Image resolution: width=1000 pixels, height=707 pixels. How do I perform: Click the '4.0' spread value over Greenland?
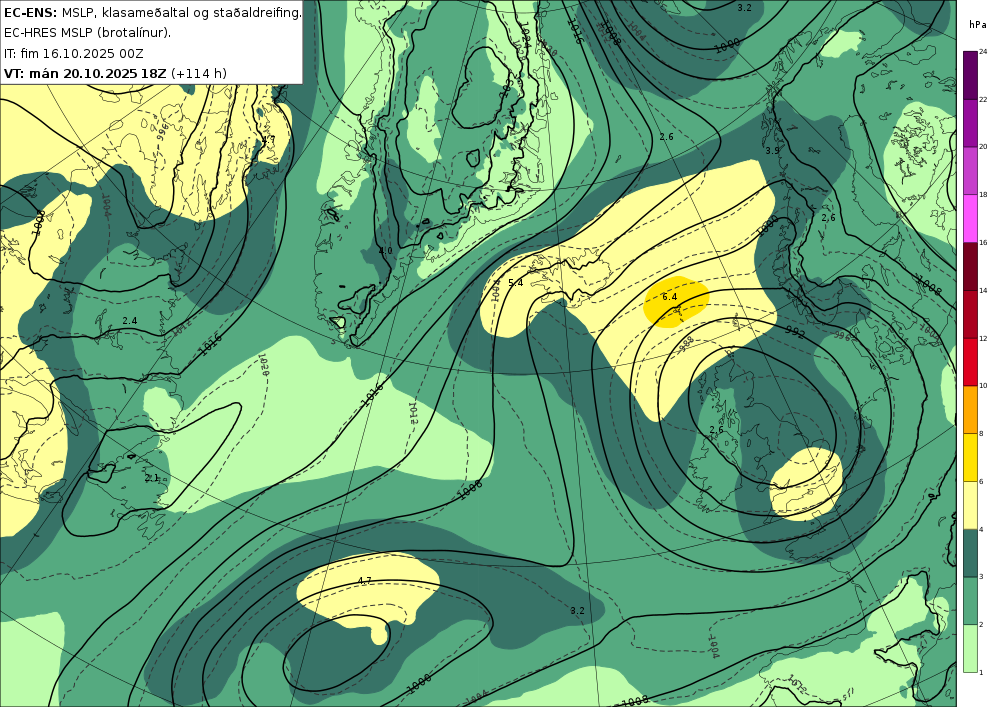tap(386, 251)
